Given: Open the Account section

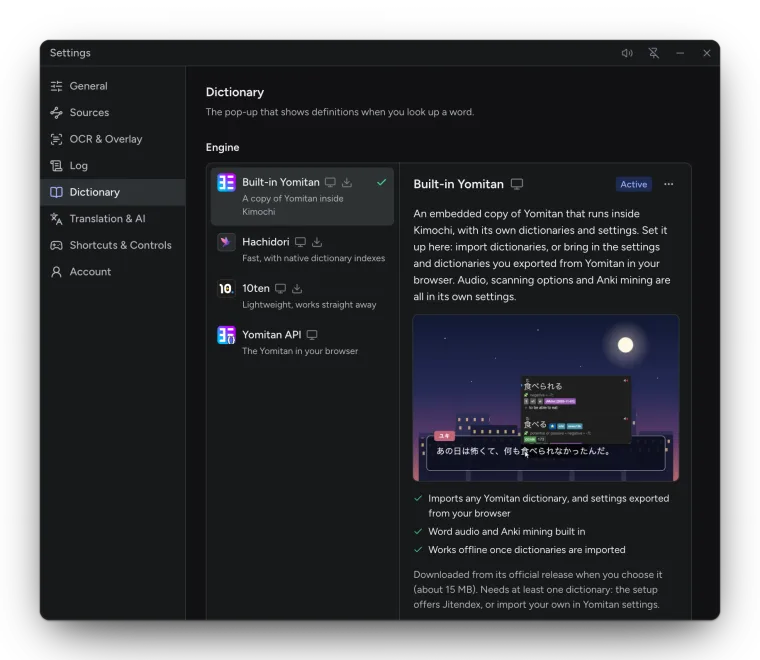Looking at the screenshot, I should [113, 272].
